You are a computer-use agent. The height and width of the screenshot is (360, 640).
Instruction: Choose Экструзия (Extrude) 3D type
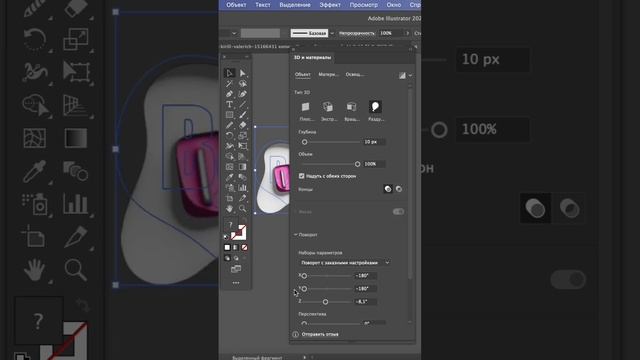(328, 107)
